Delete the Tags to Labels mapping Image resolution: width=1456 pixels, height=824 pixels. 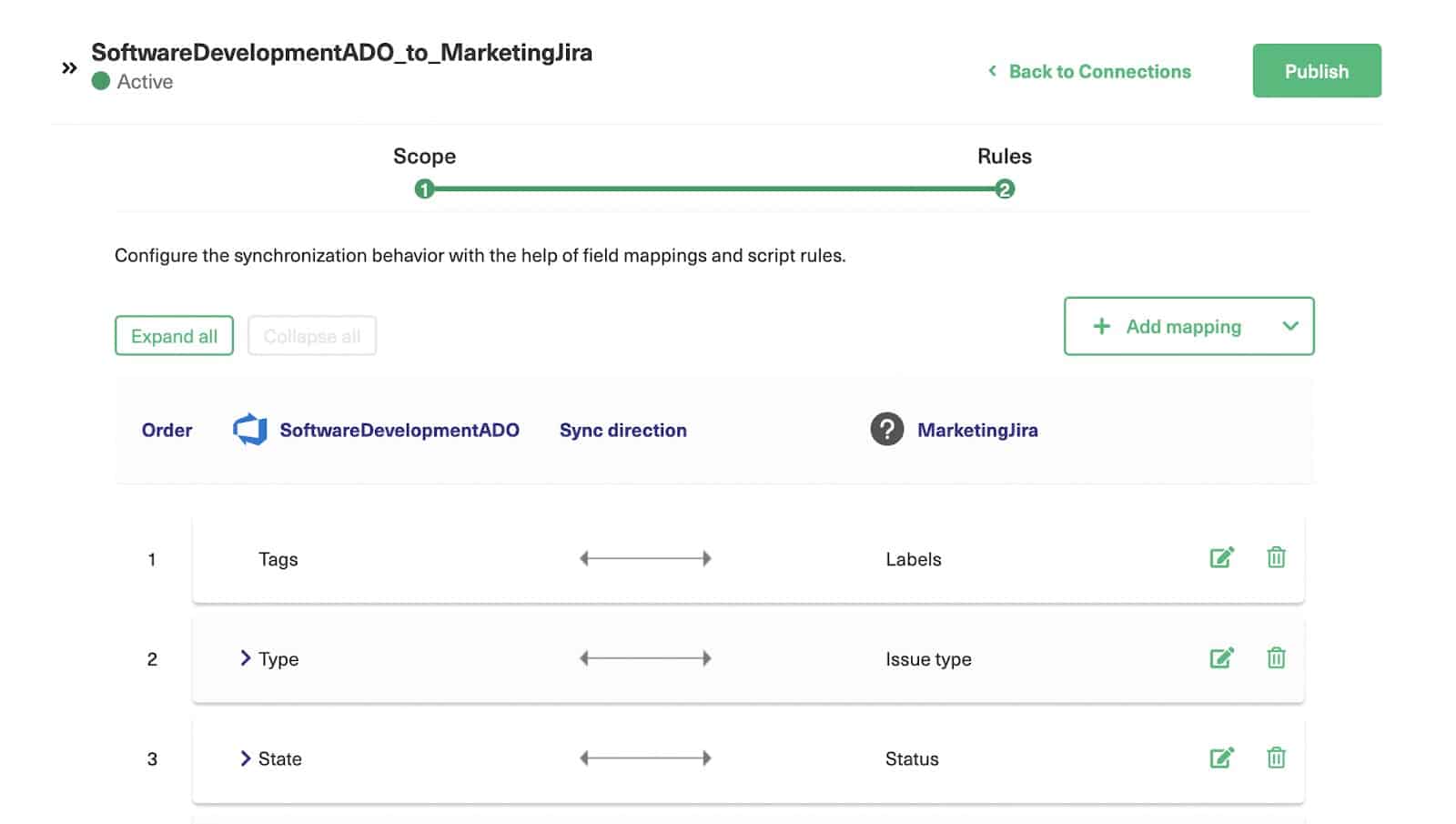pos(1276,557)
